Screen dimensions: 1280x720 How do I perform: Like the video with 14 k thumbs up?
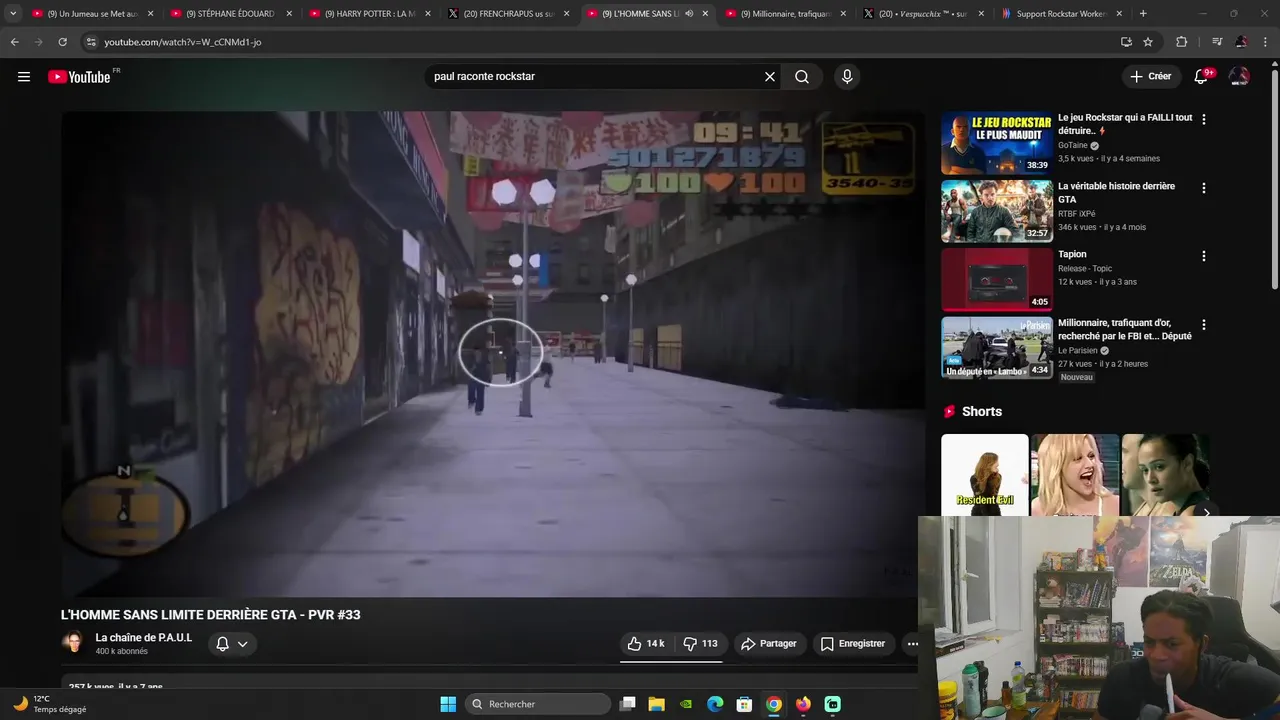click(x=646, y=644)
